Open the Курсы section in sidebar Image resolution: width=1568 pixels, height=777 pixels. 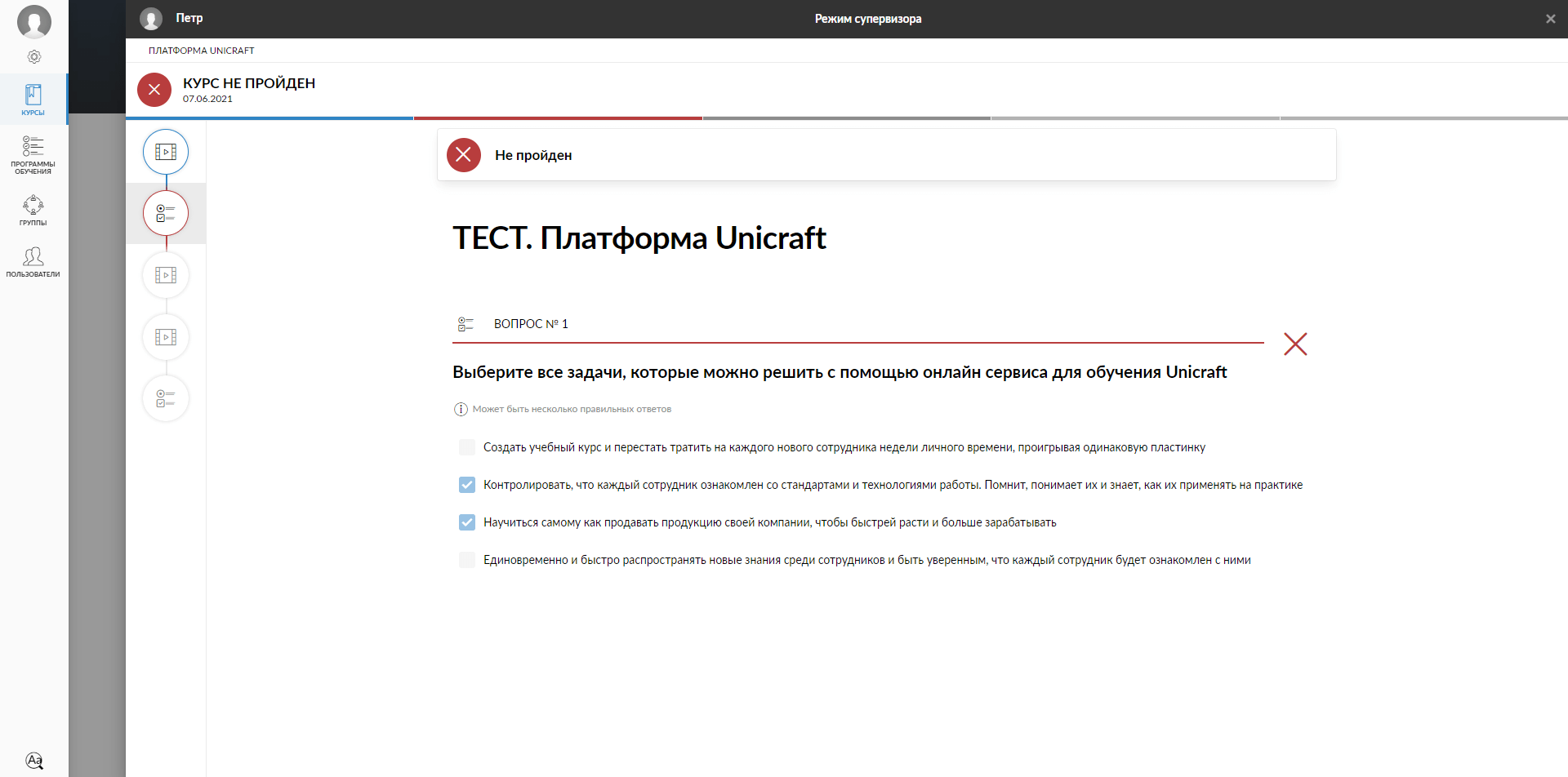[x=33, y=100]
